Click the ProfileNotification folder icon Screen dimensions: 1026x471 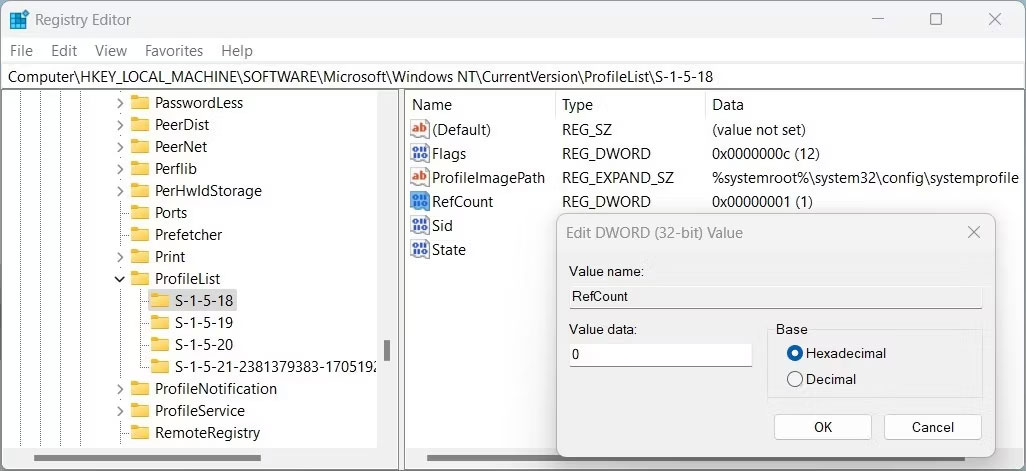point(139,389)
